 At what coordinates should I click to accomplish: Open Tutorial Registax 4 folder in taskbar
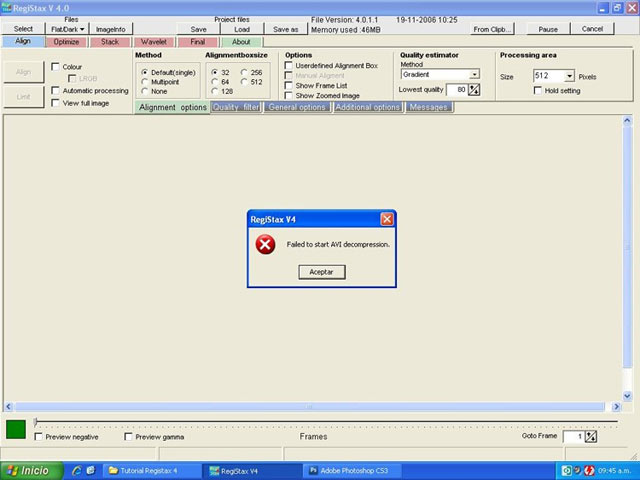coord(148,470)
